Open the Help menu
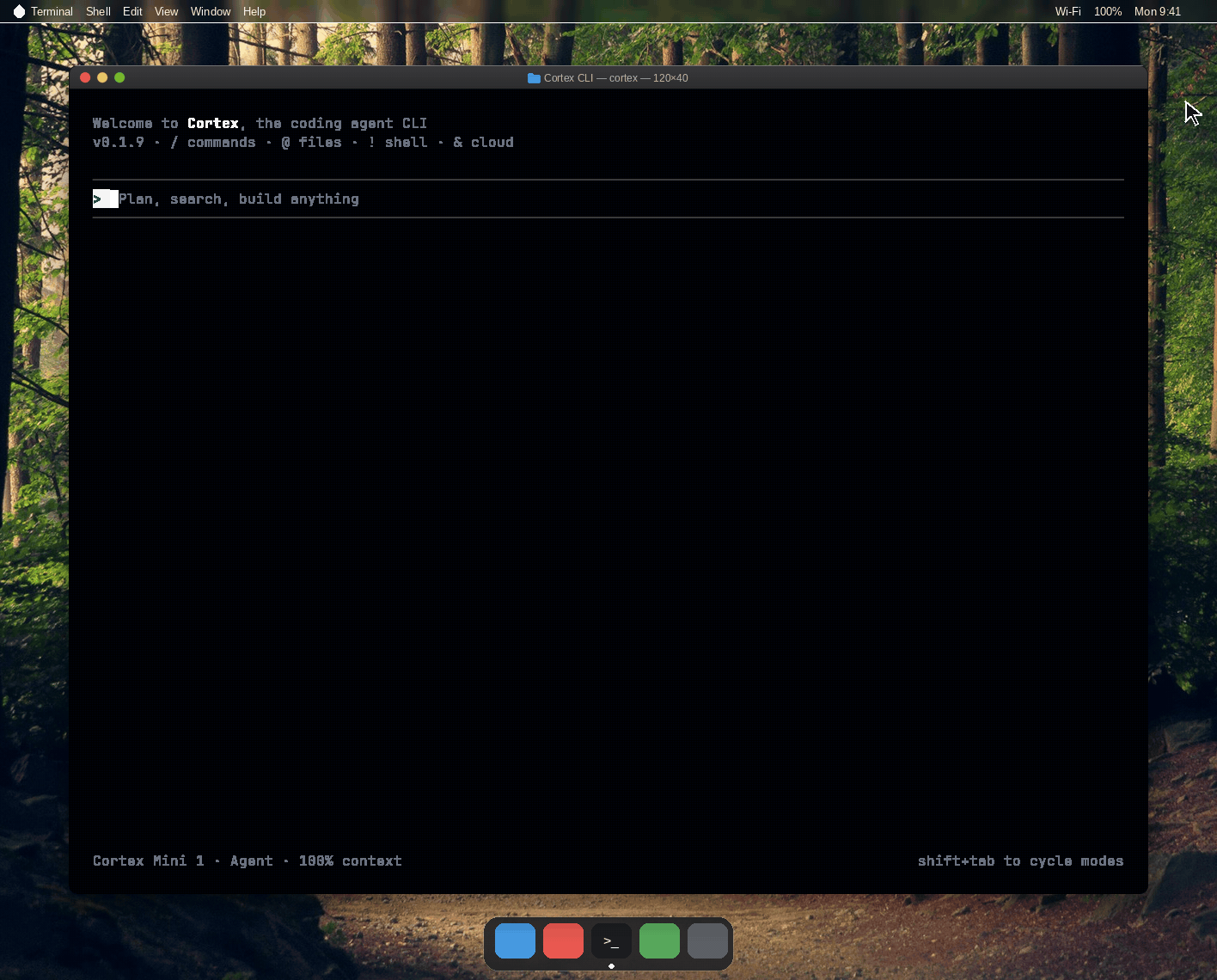This screenshot has height=980, width=1217. tap(254, 11)
